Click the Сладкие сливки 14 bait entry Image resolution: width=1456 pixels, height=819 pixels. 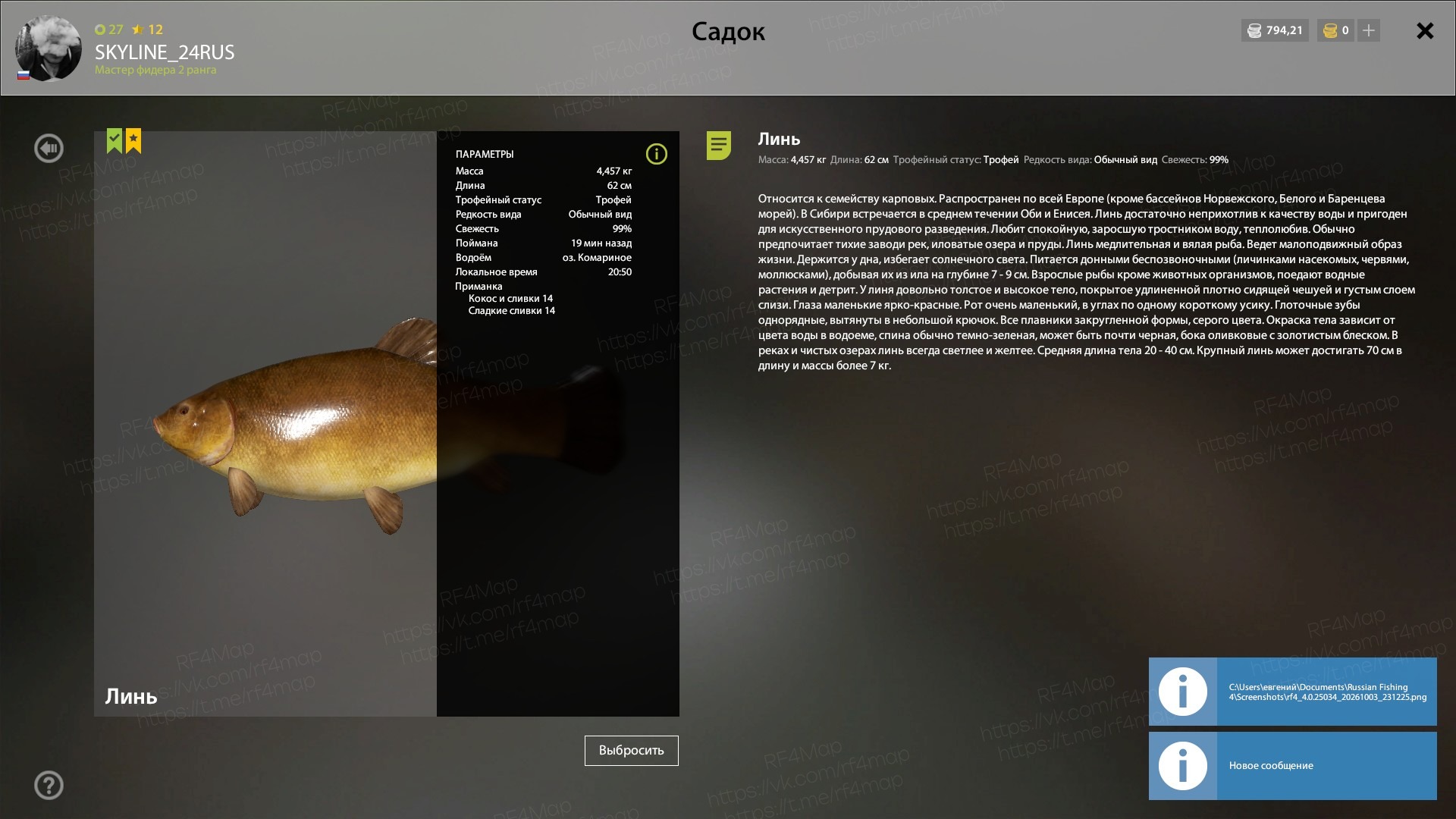pyautogui.click(x=511, y=310)
